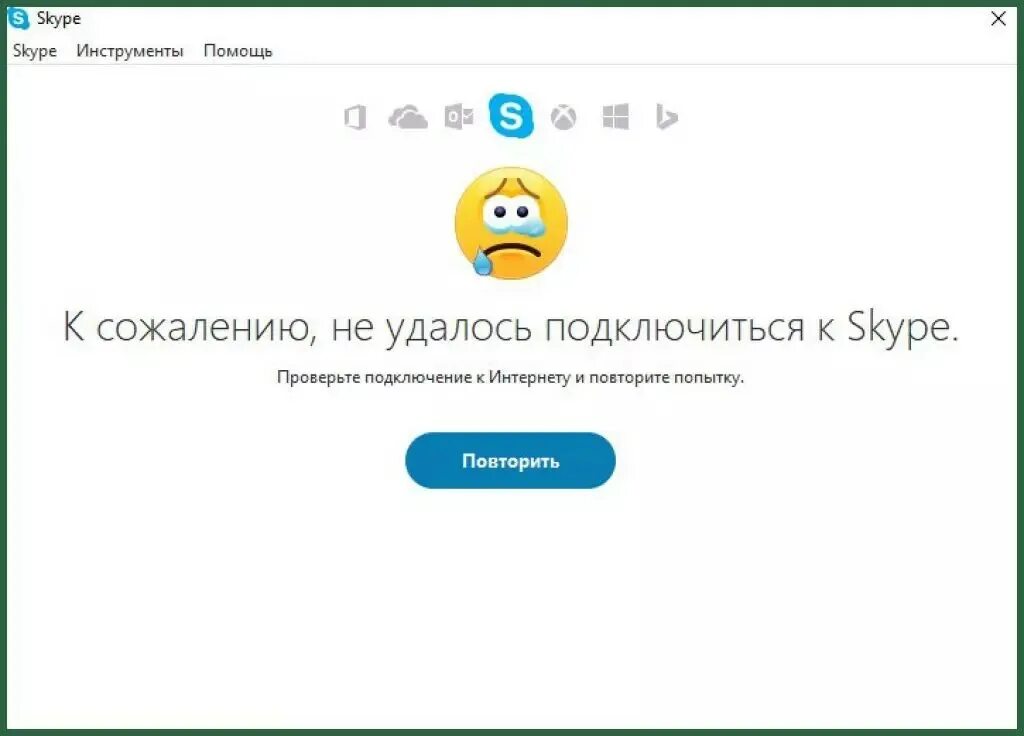Open the Помощь menu
The height and width of the screenshot is (736, 1024).
(x=238, y=51)
